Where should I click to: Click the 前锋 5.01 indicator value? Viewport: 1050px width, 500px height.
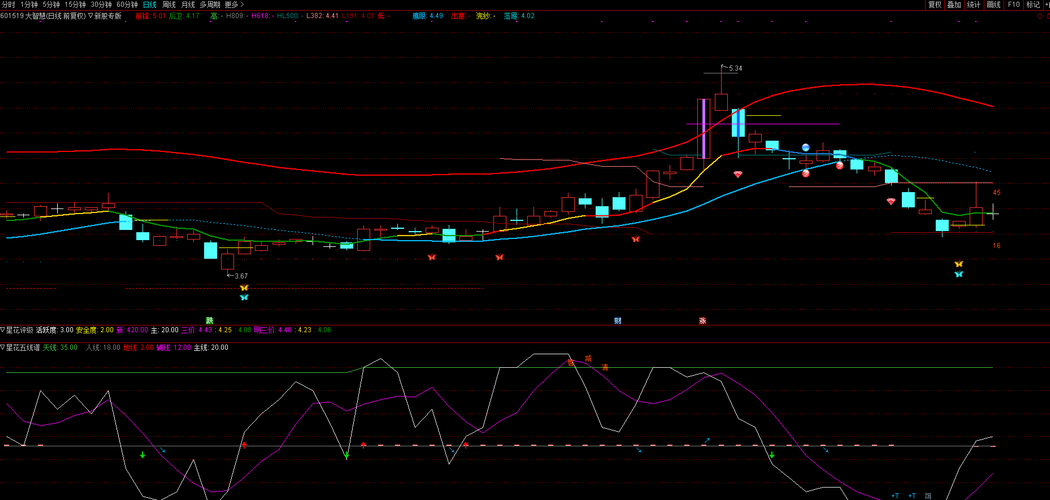coord(150,15)
